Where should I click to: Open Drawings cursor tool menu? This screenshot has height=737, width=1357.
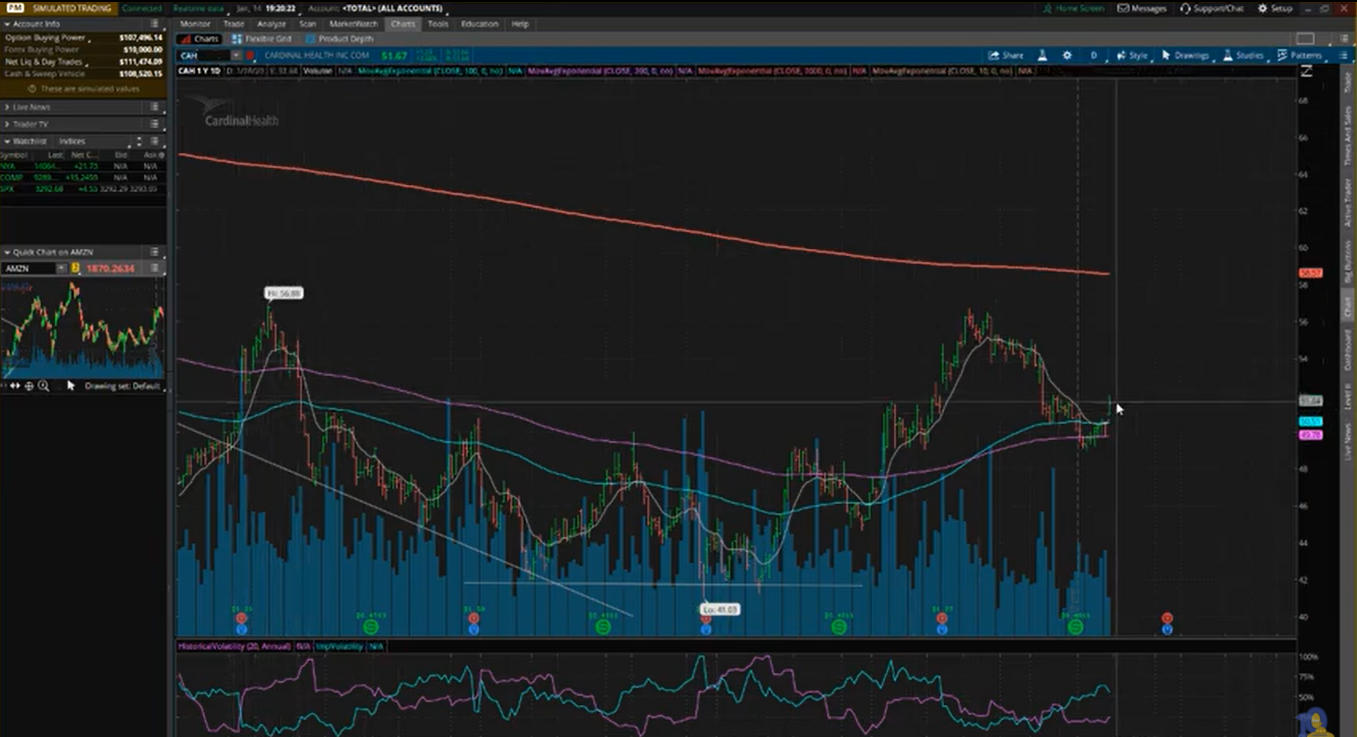click(1185, 56)
